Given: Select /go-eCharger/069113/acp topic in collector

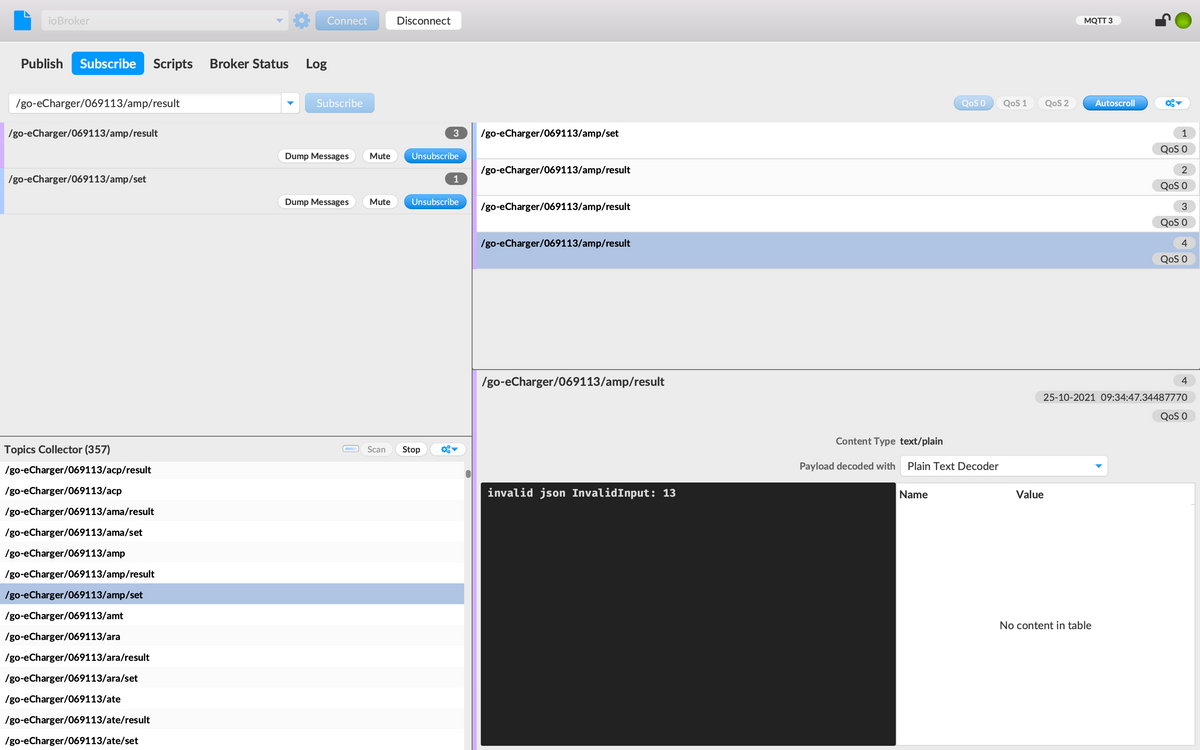Looking at the screenshot, I should pyautogui.click(x=232, y=491).
